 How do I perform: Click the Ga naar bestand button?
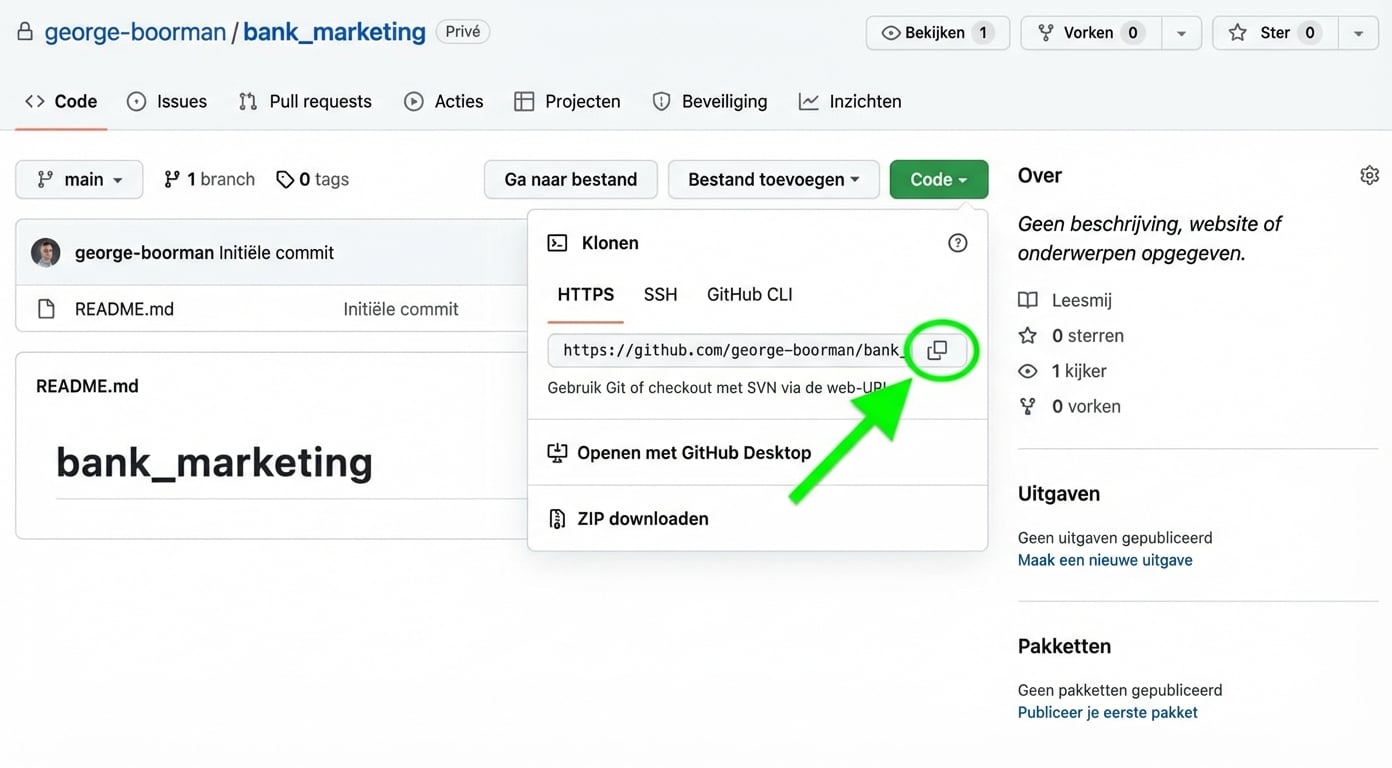tap(570, 179)
